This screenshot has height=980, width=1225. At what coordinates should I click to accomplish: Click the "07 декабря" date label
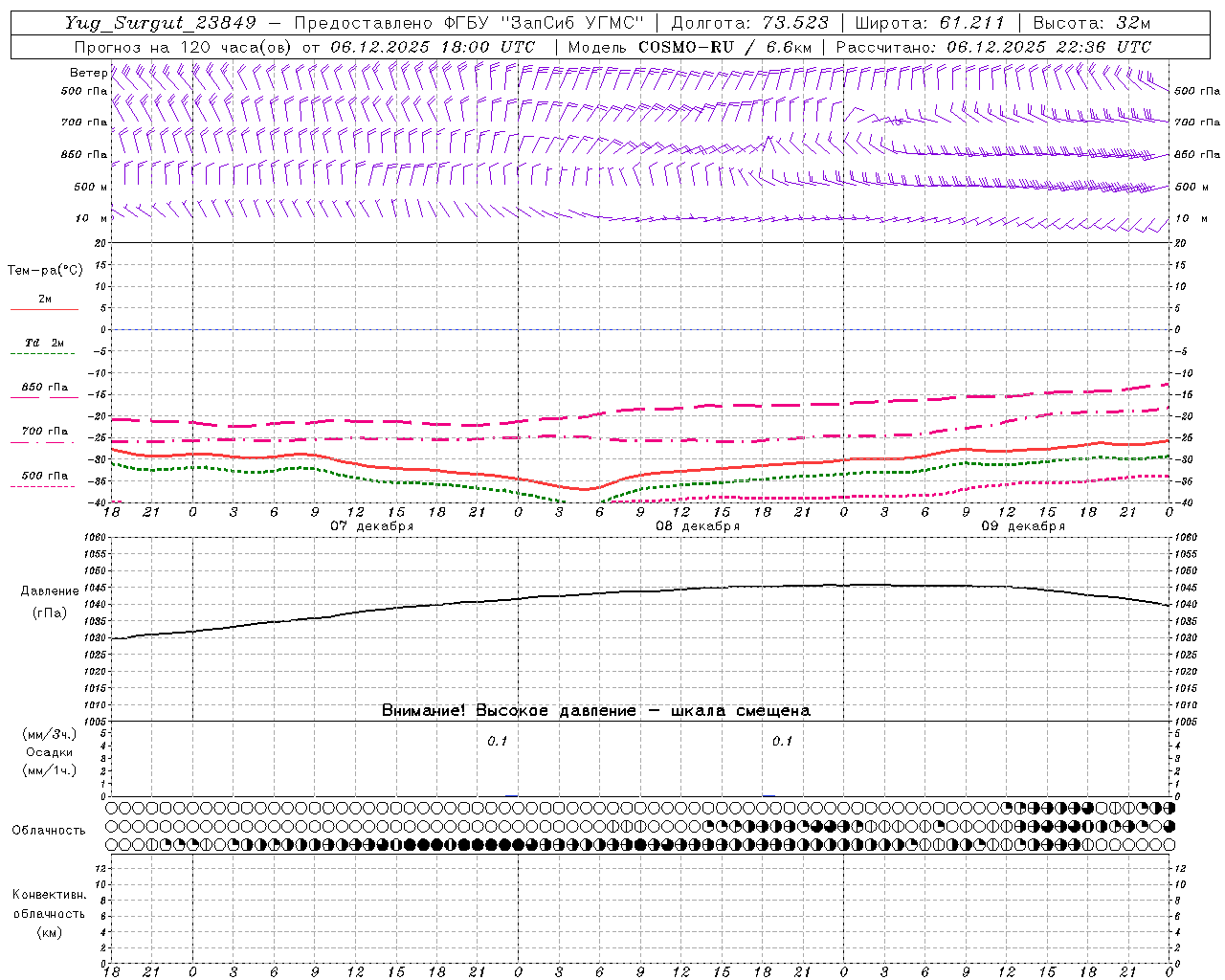coord(372,526)
